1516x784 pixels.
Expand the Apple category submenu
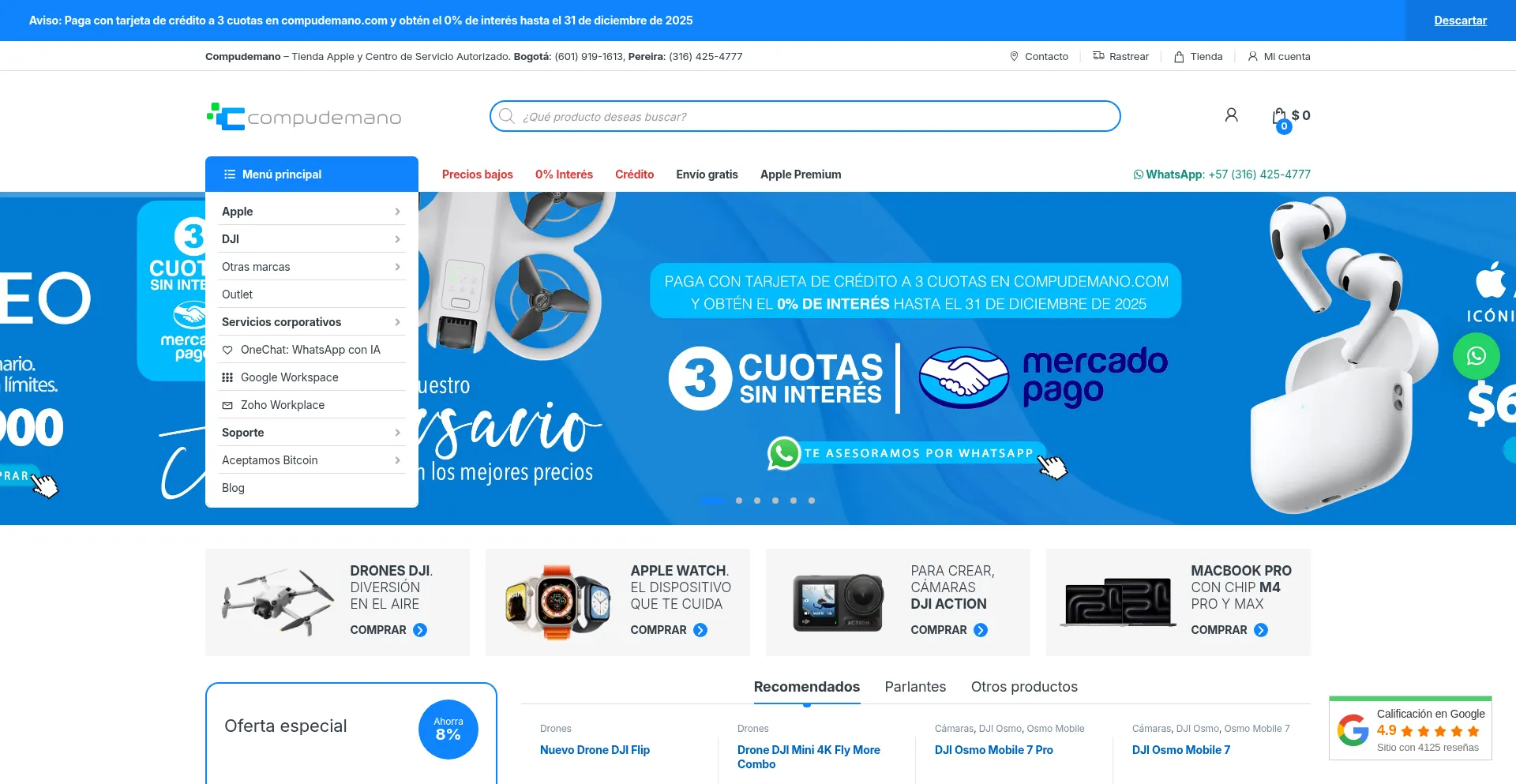coord(397,212)
